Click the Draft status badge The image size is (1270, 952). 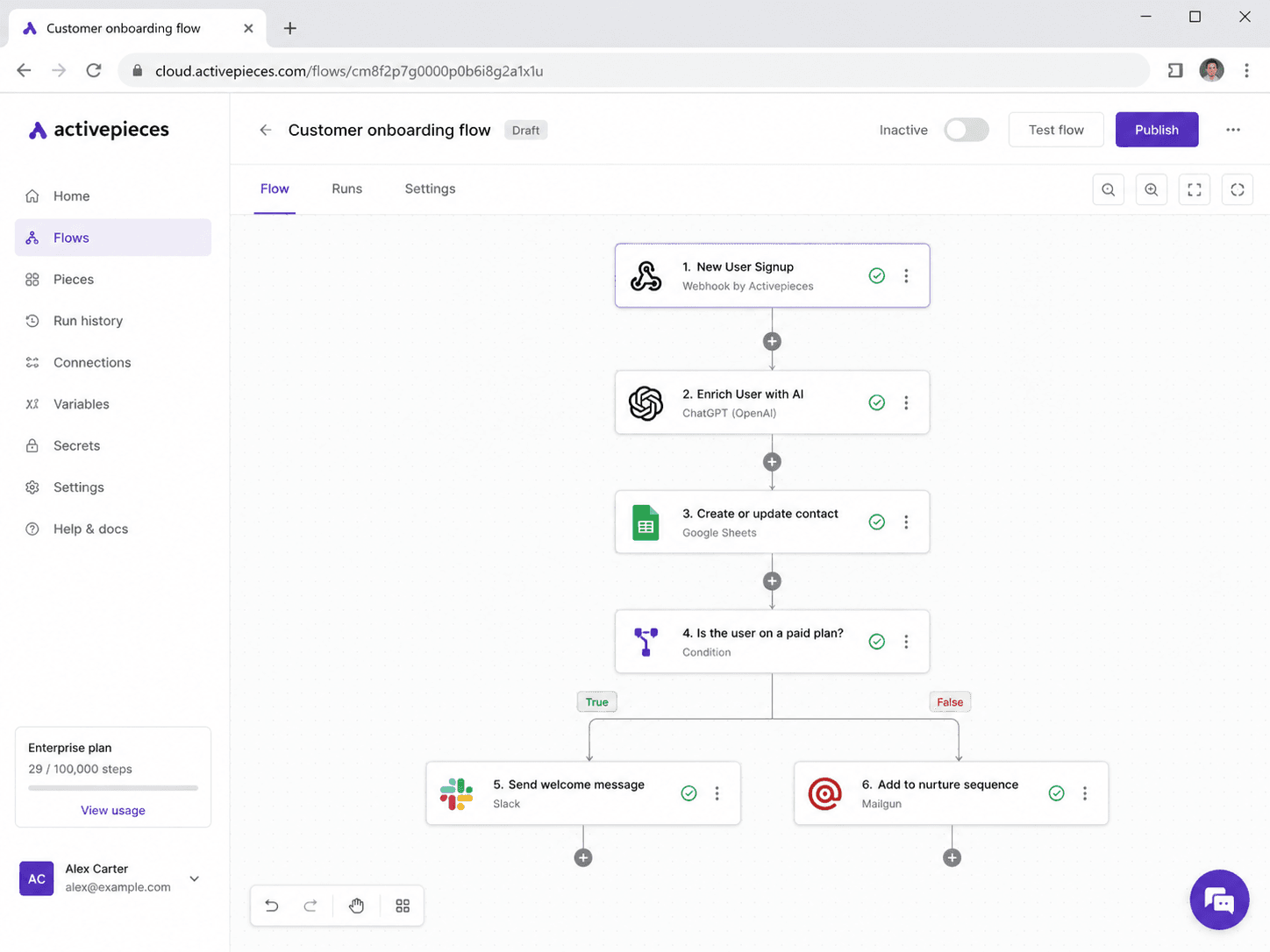[525, 131]
